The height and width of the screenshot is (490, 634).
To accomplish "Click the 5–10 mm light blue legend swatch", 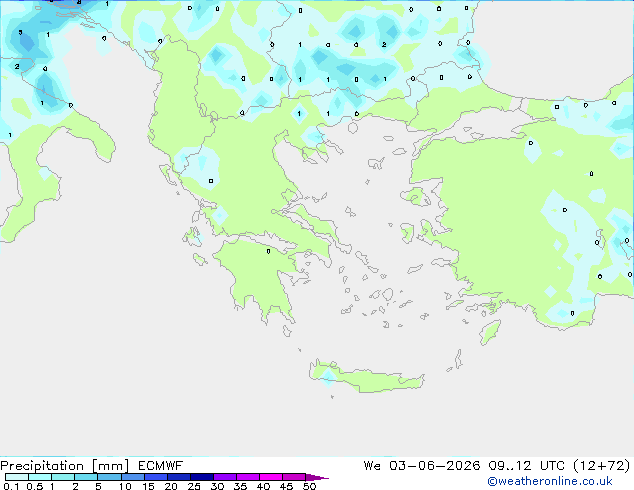I will click(109, 477).
